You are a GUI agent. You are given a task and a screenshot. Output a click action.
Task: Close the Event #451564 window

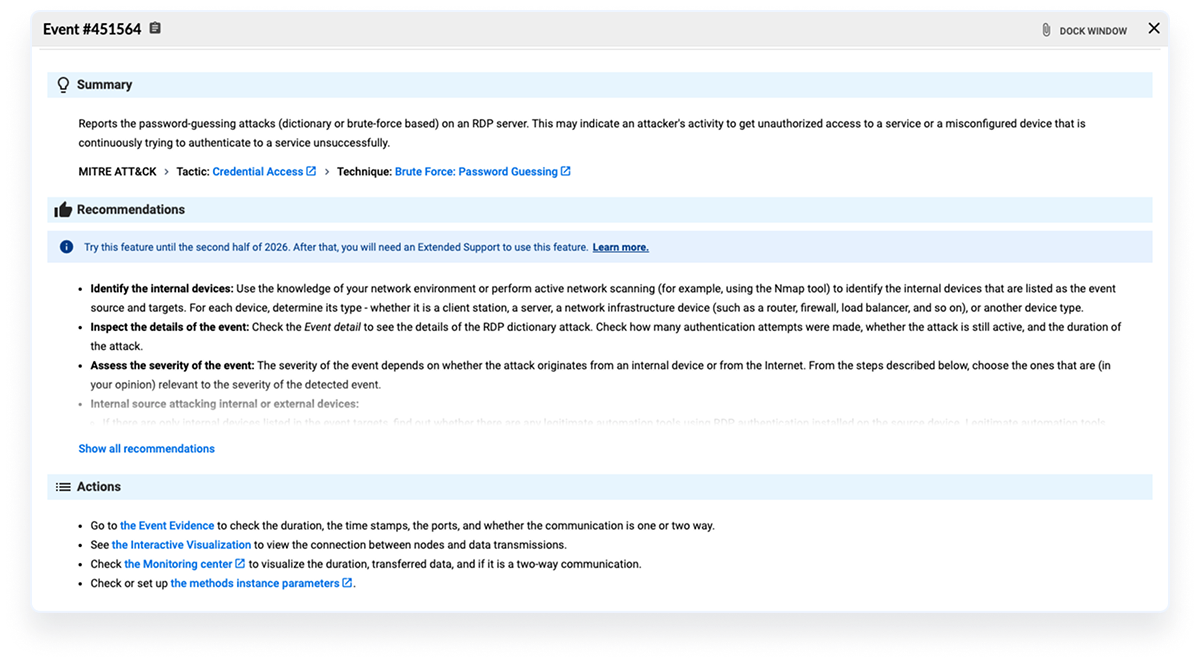[x=1154, y=29]
